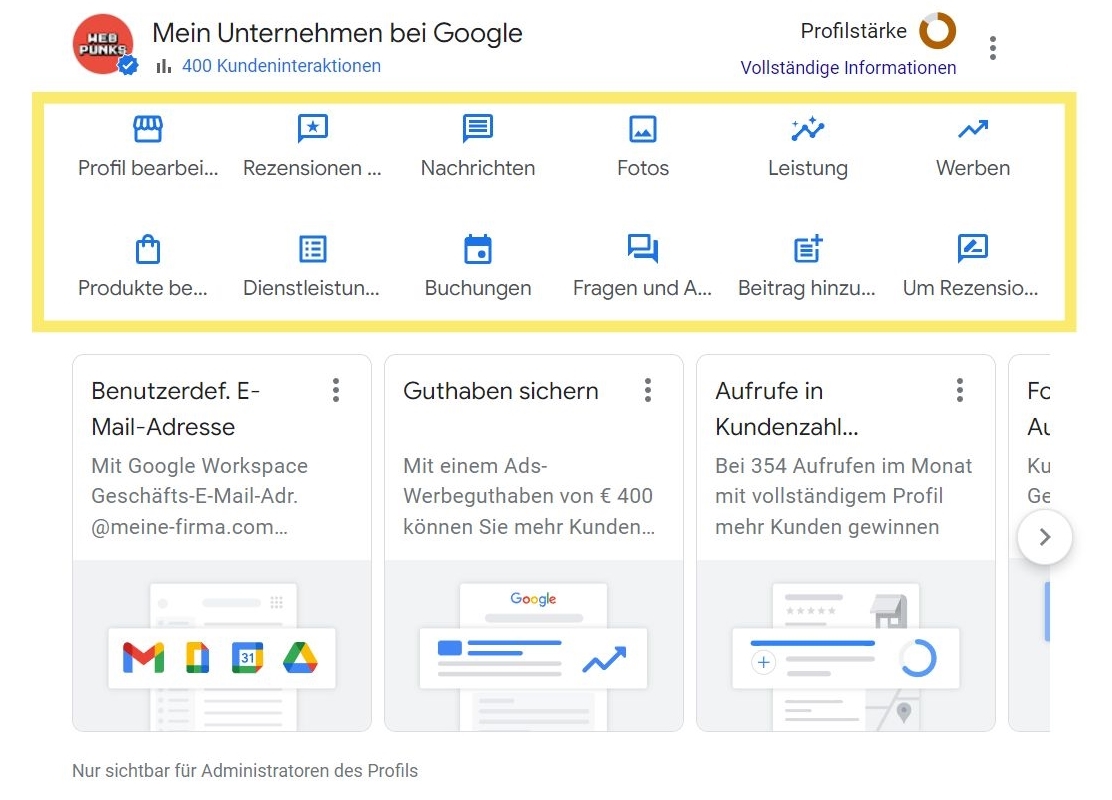Click the Aufrufe in Kundenzahl... card title
Screen dimensions: 1112x800
786,409
